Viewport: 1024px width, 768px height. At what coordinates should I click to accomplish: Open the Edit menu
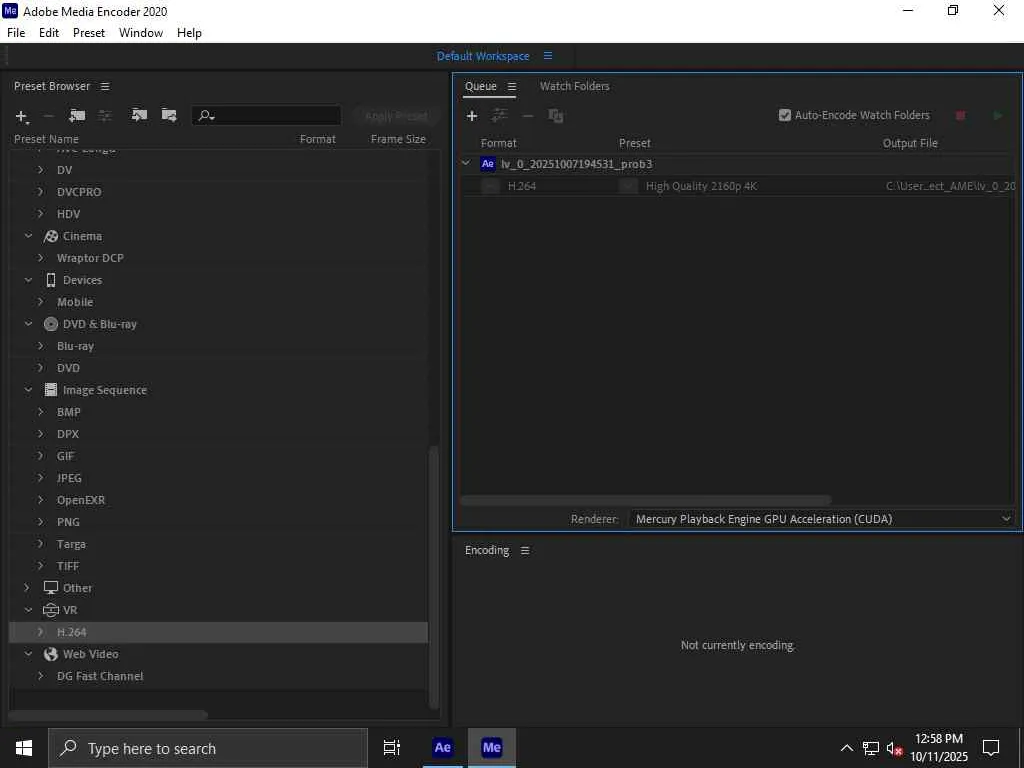pyautogui.click(x=49, y=33)
